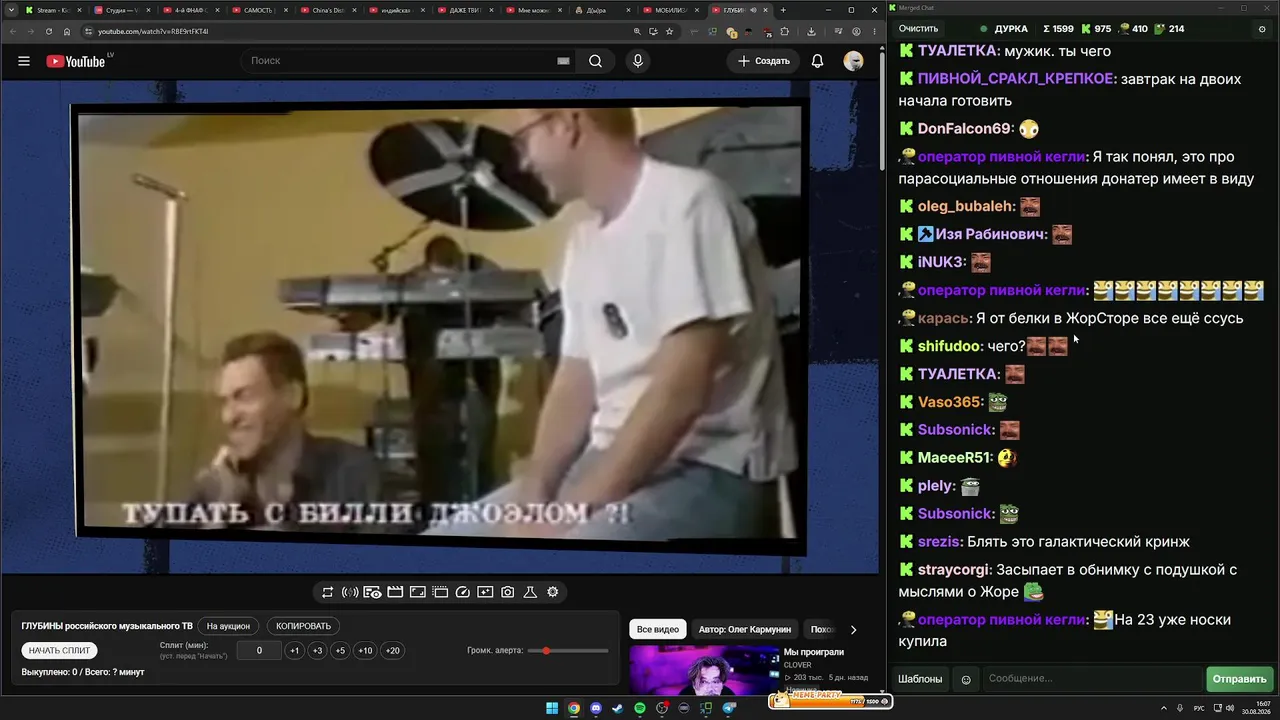Viewport: 1280px width, 720px height.
Task: Add 1 minute to split
Action: click(x=294, y=651)
